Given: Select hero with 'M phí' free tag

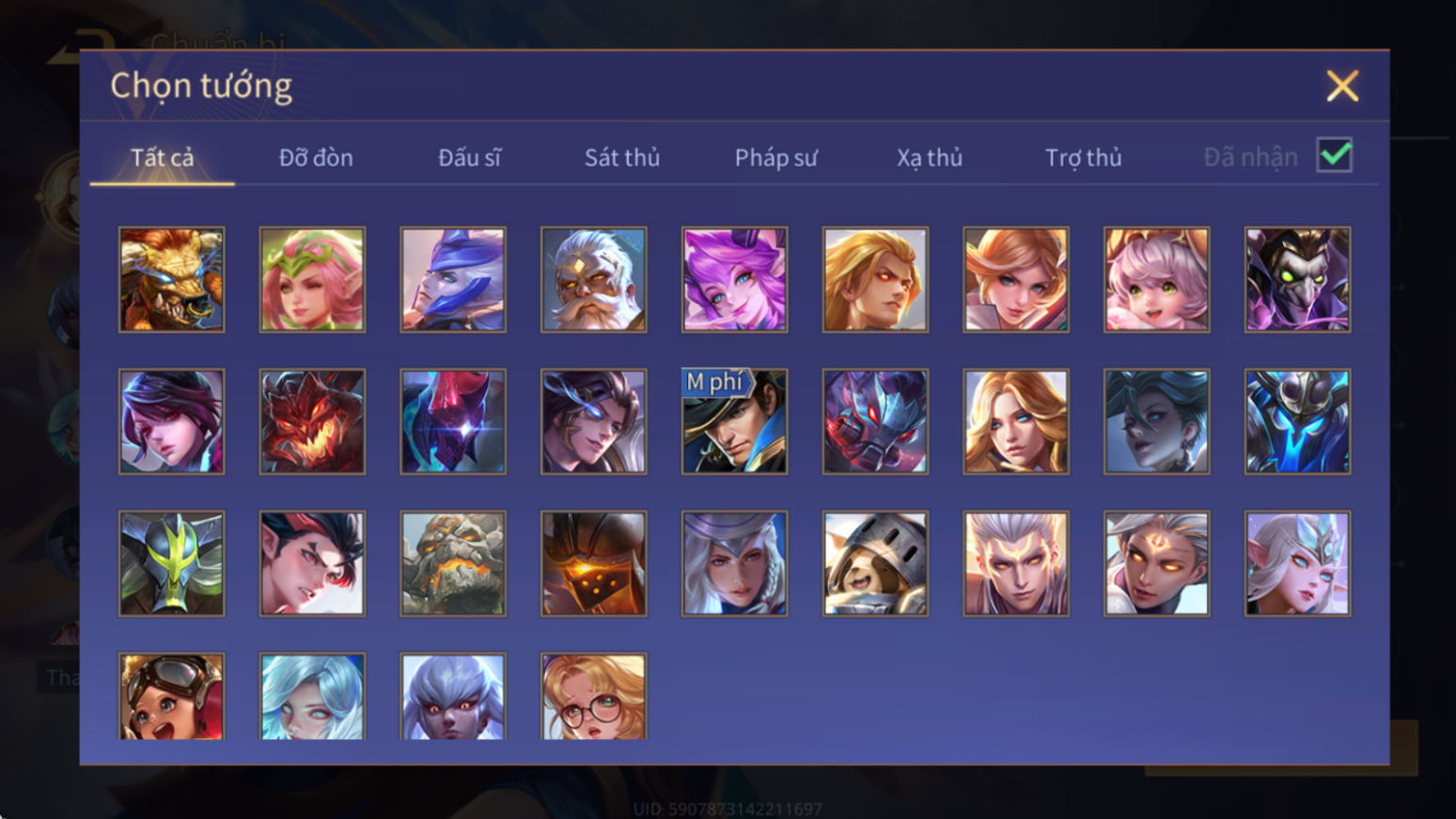Looking at the screenshot, I should [734, 421].
